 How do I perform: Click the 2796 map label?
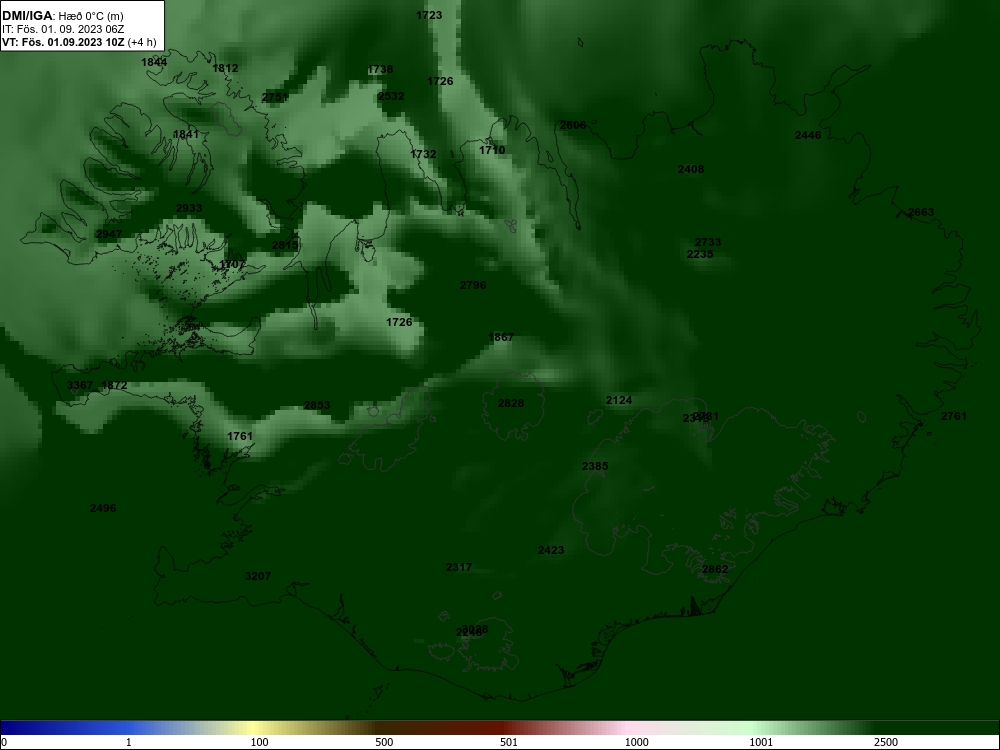(473, 285)
